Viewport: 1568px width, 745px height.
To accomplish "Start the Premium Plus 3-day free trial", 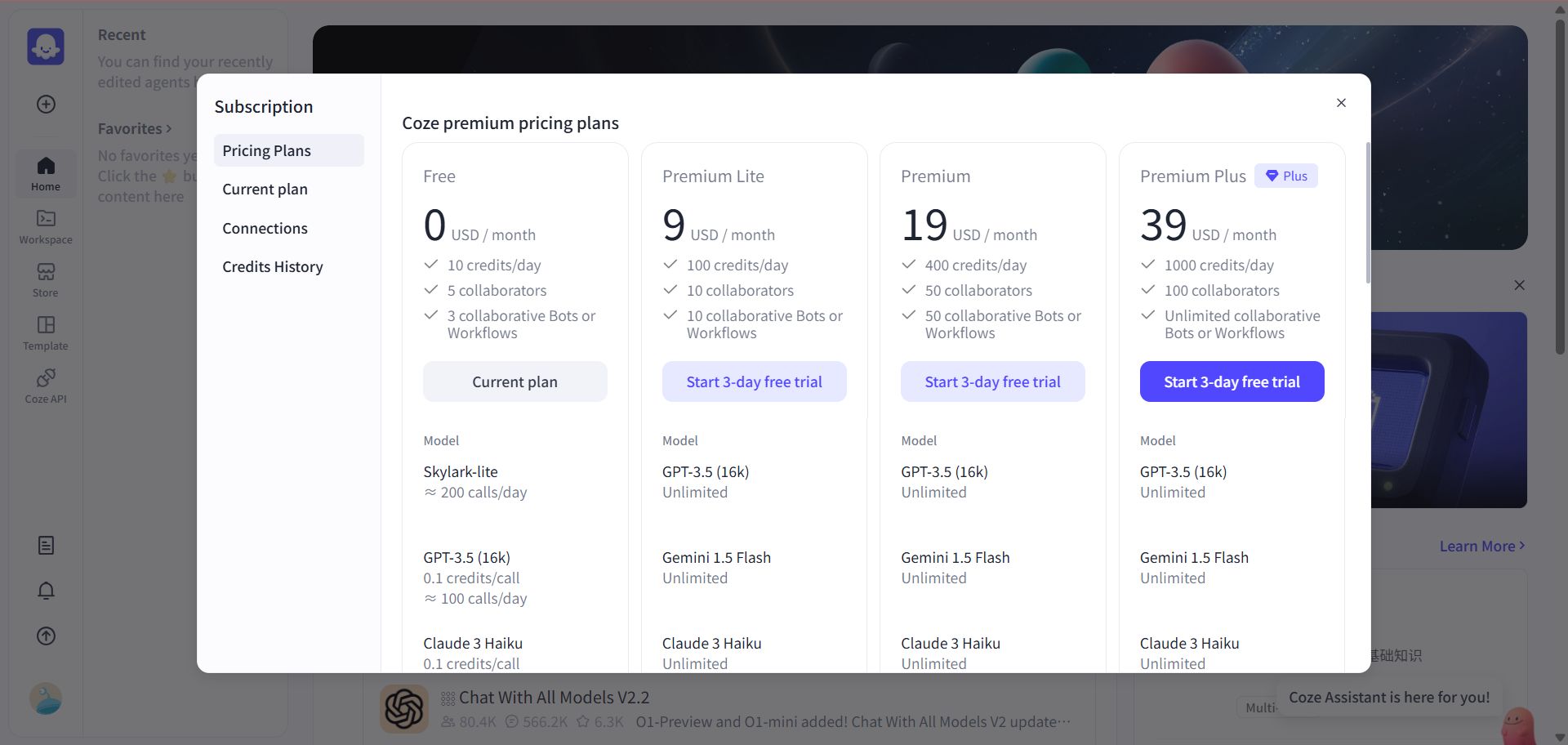I will (1232, 381).
